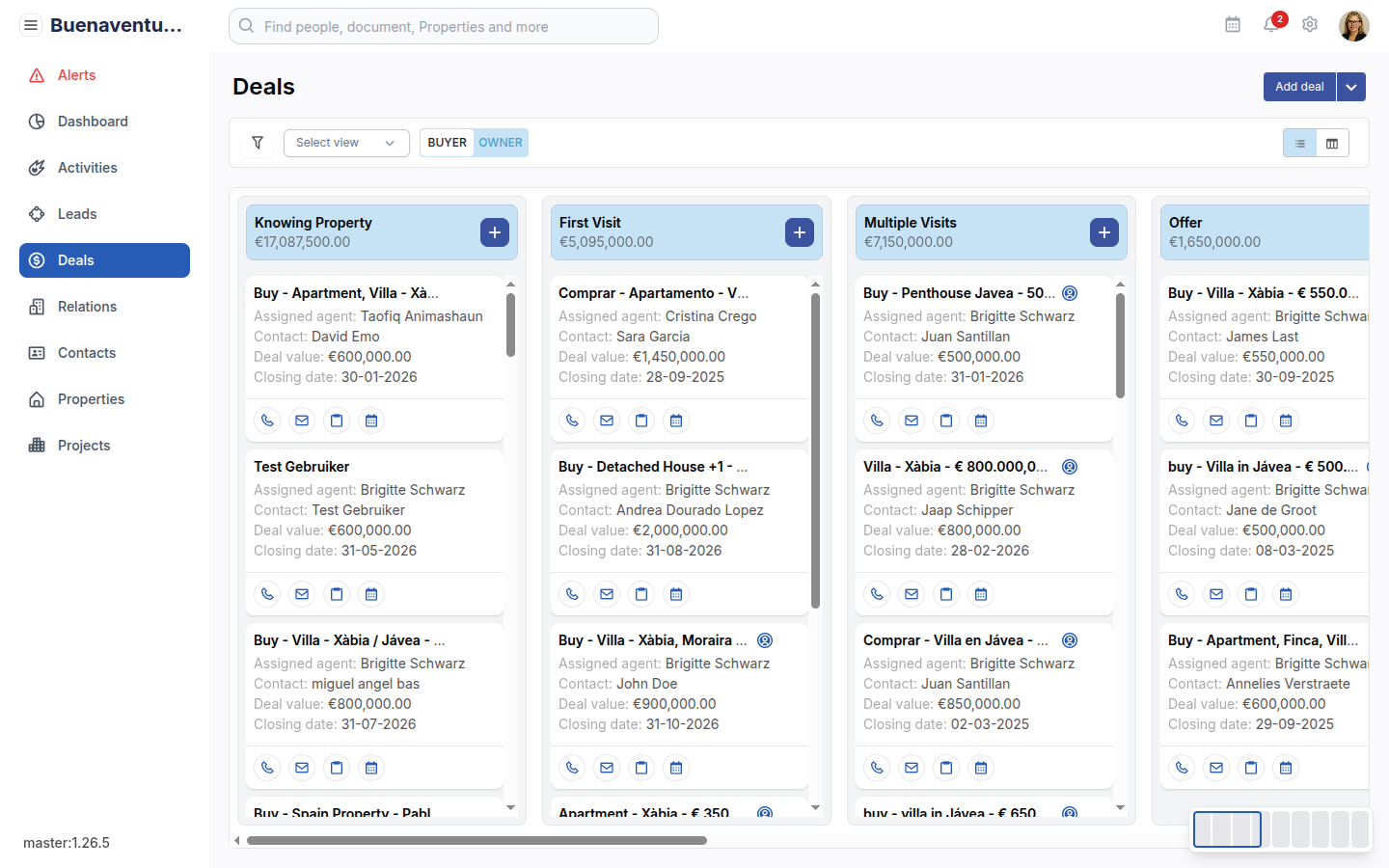Open the settings gear icon
Viewport: 1389px width, 868px height.
pyautogui.click(x=1310, y=24)
